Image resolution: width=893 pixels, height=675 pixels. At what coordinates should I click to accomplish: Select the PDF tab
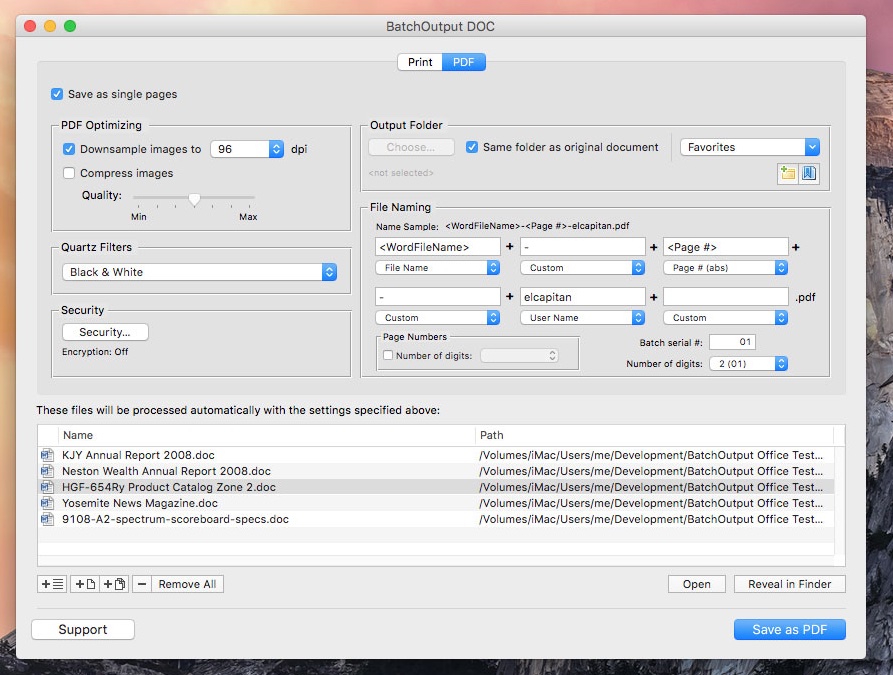[464, 62]
